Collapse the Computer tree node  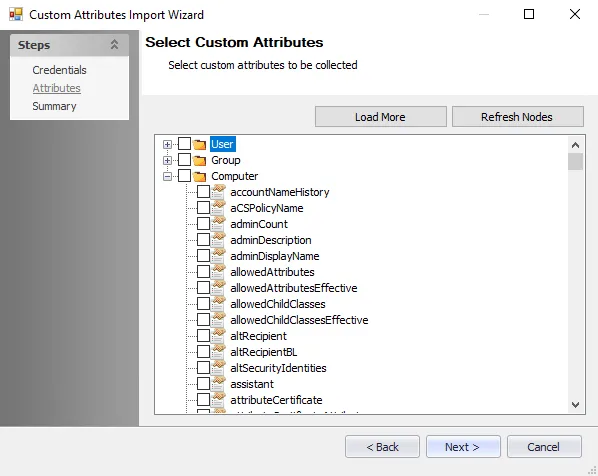tap(167, 177)
